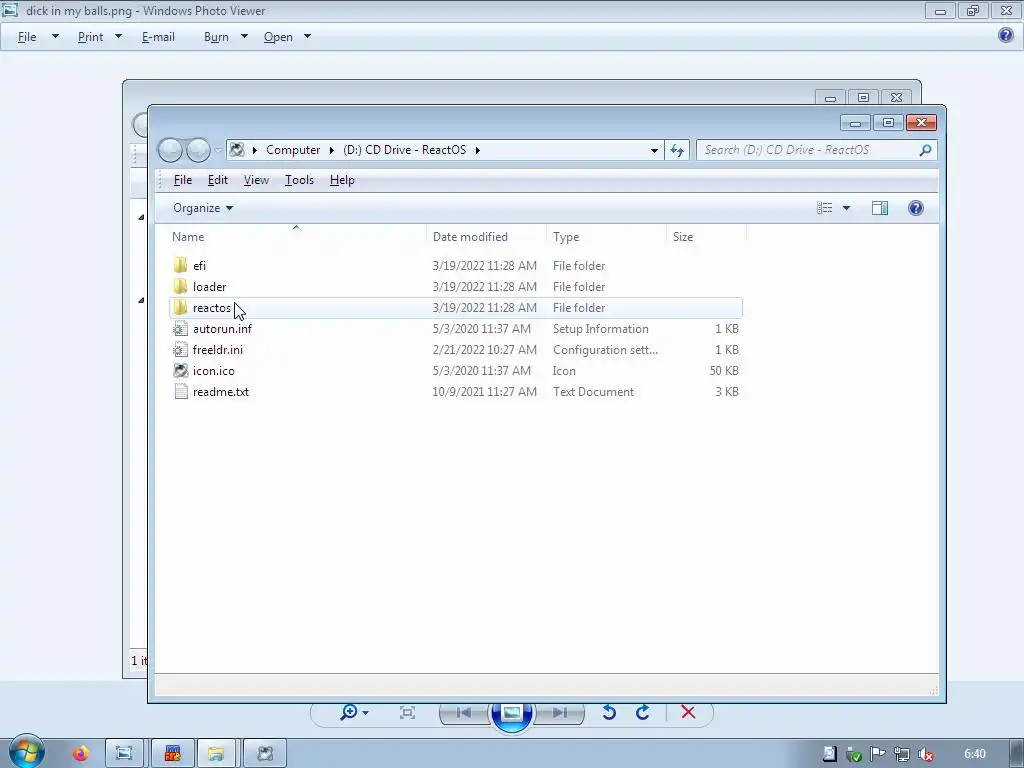Expand the view options dropdown arrow

click(x=846, y=208)
